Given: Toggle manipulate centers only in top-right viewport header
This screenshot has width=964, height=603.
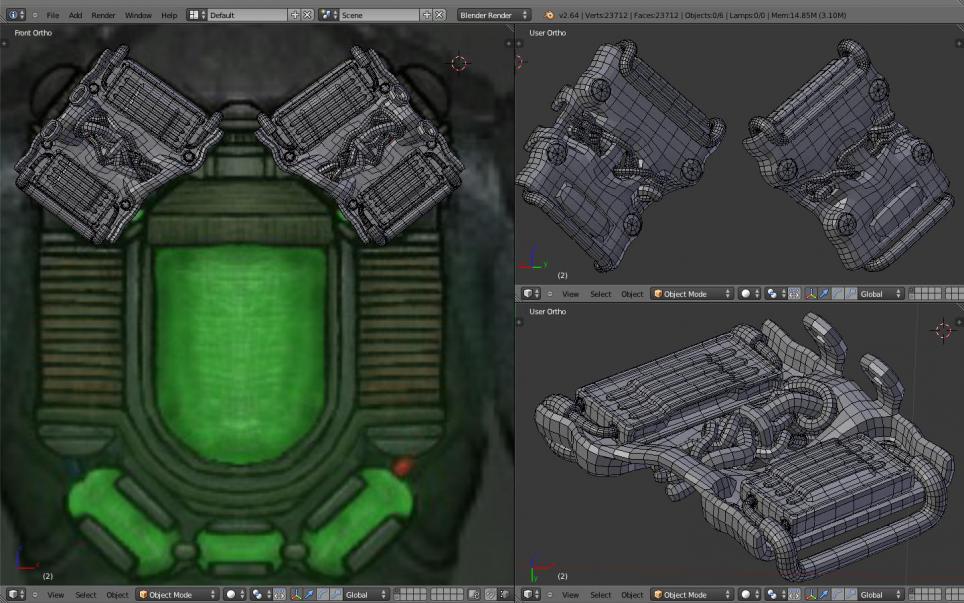Looking at the screenshot, I should pos(795,294).
